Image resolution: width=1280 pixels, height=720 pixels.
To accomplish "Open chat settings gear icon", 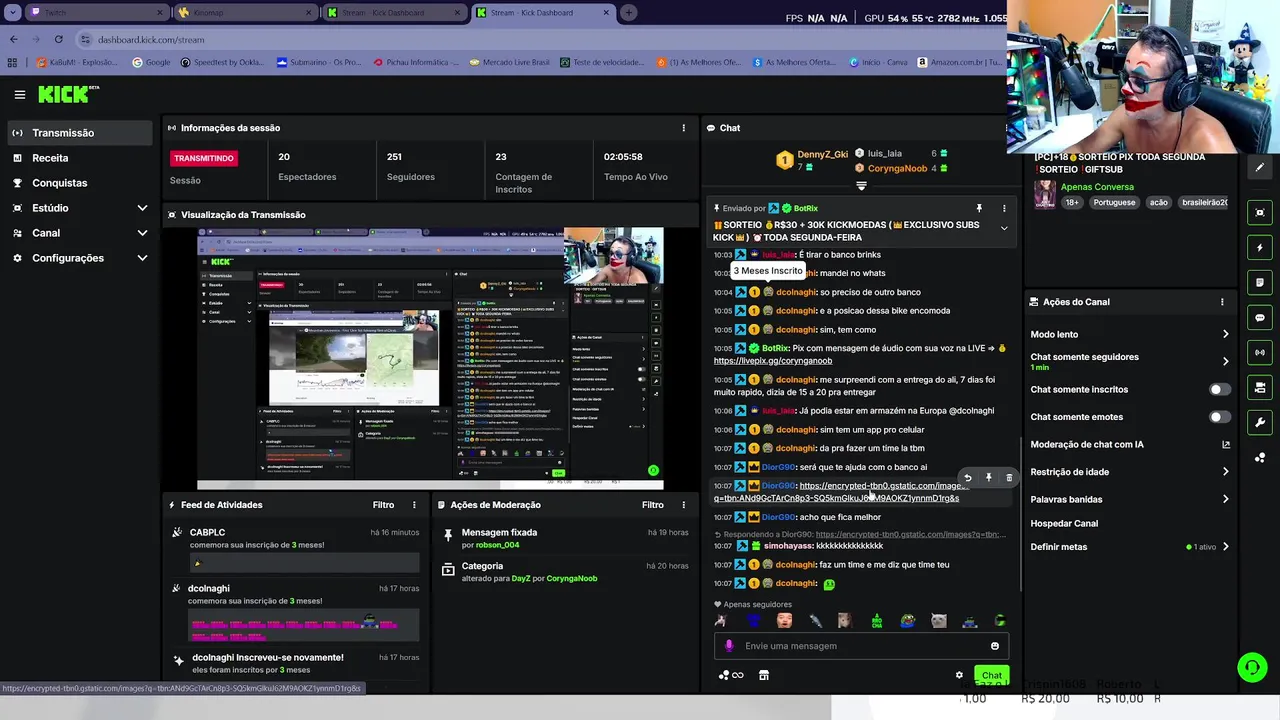I will [959, 675].
